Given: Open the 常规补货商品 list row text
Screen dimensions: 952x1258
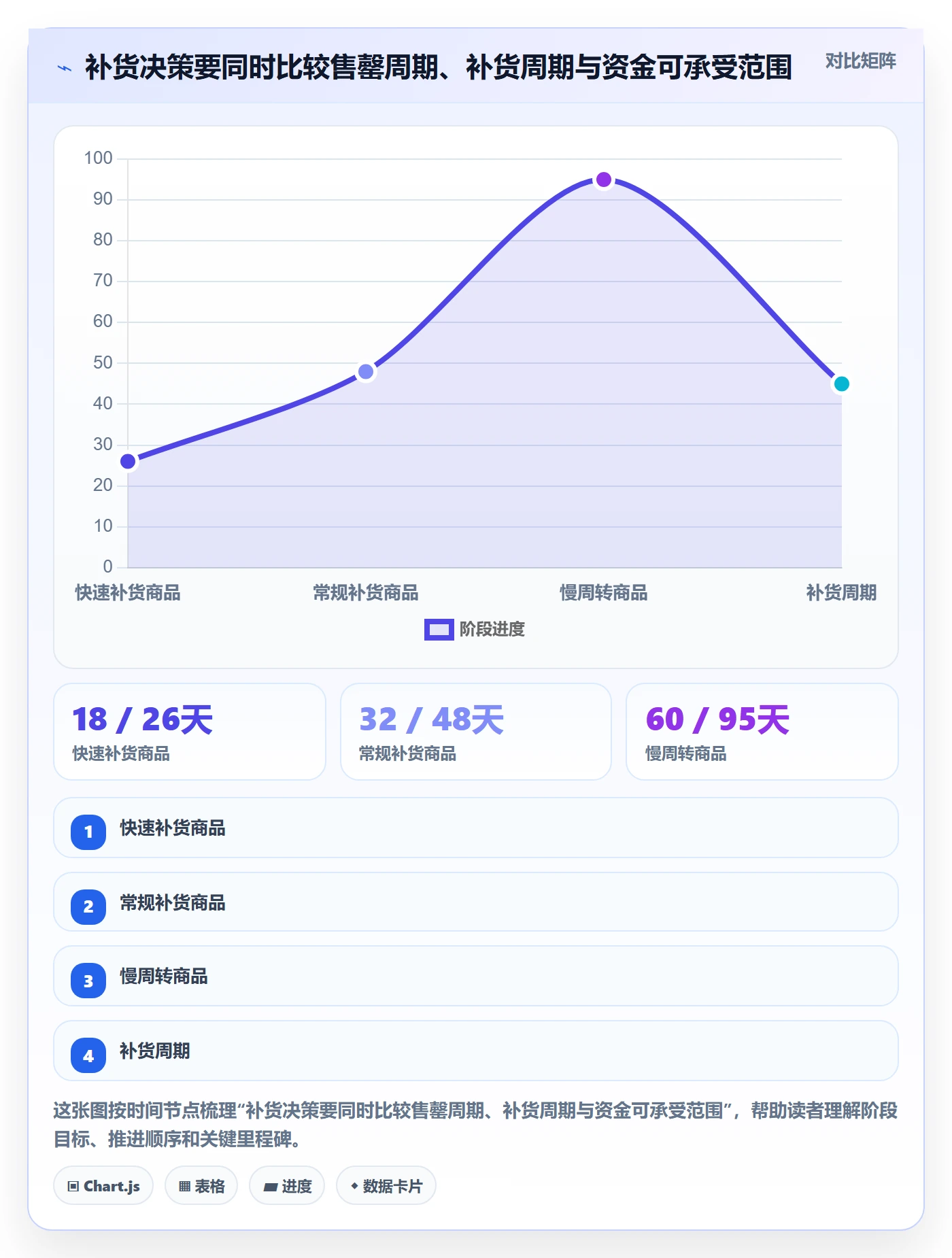Looking at the screenshot, I should (173, 903).
